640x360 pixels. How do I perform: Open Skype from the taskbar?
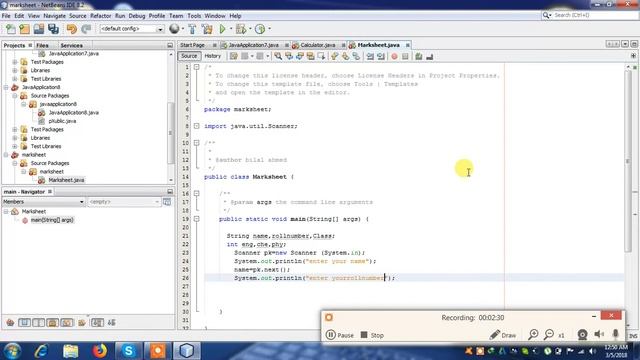[x=129, y=351]
